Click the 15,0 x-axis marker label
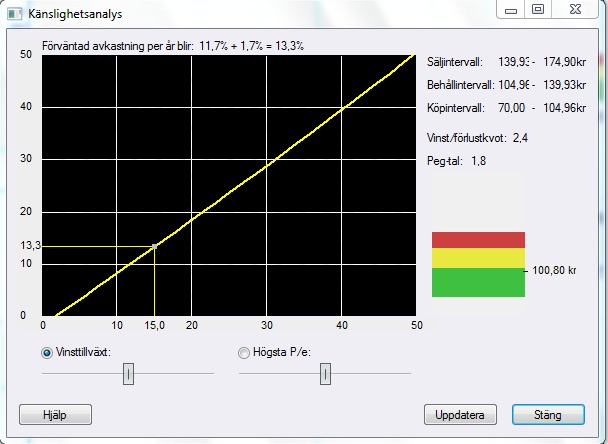The width and height of the screenshot is (608, 444). (155, 325)
